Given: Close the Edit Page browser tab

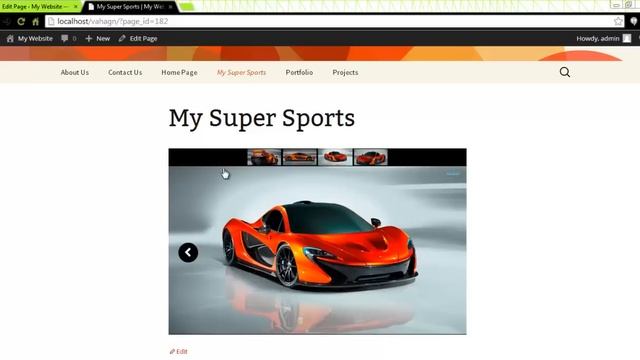Looking at the screenshot, I should coord(76,7).
